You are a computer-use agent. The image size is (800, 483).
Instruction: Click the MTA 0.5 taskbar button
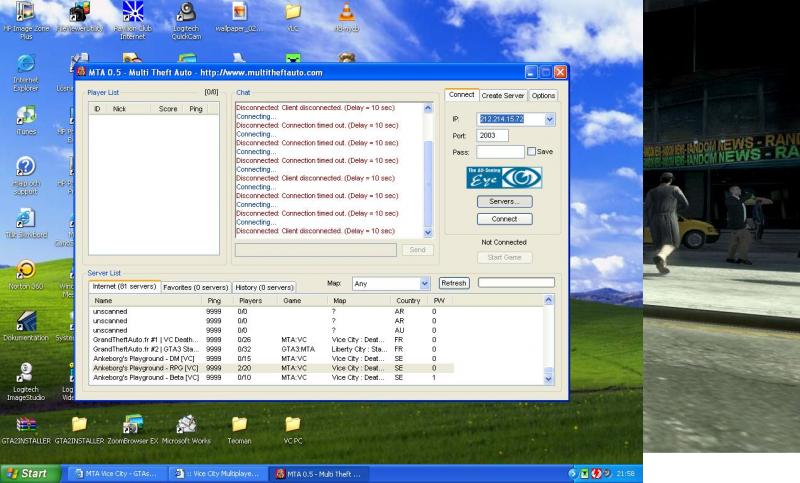coord(318,474)
